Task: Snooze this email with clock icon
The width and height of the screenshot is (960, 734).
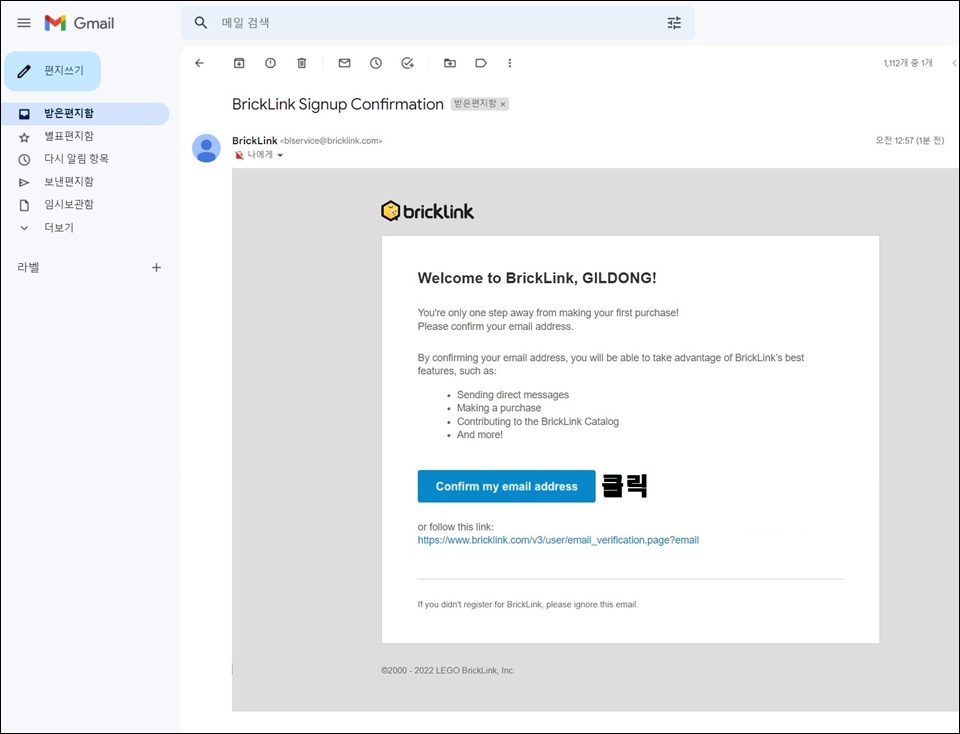Action: pos(376,63)
